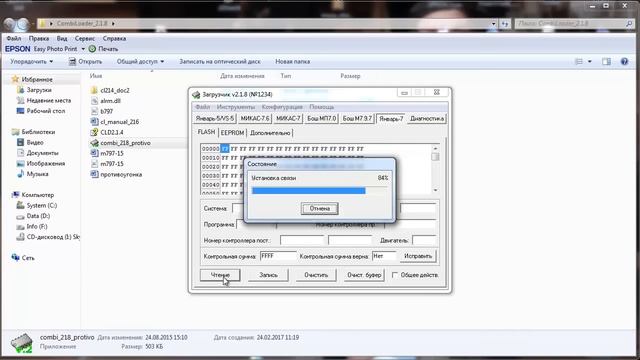The width and height of the screenshot is (640, 360).
Task: Cancel connection with the Отмена button
Action: [320, 209]
